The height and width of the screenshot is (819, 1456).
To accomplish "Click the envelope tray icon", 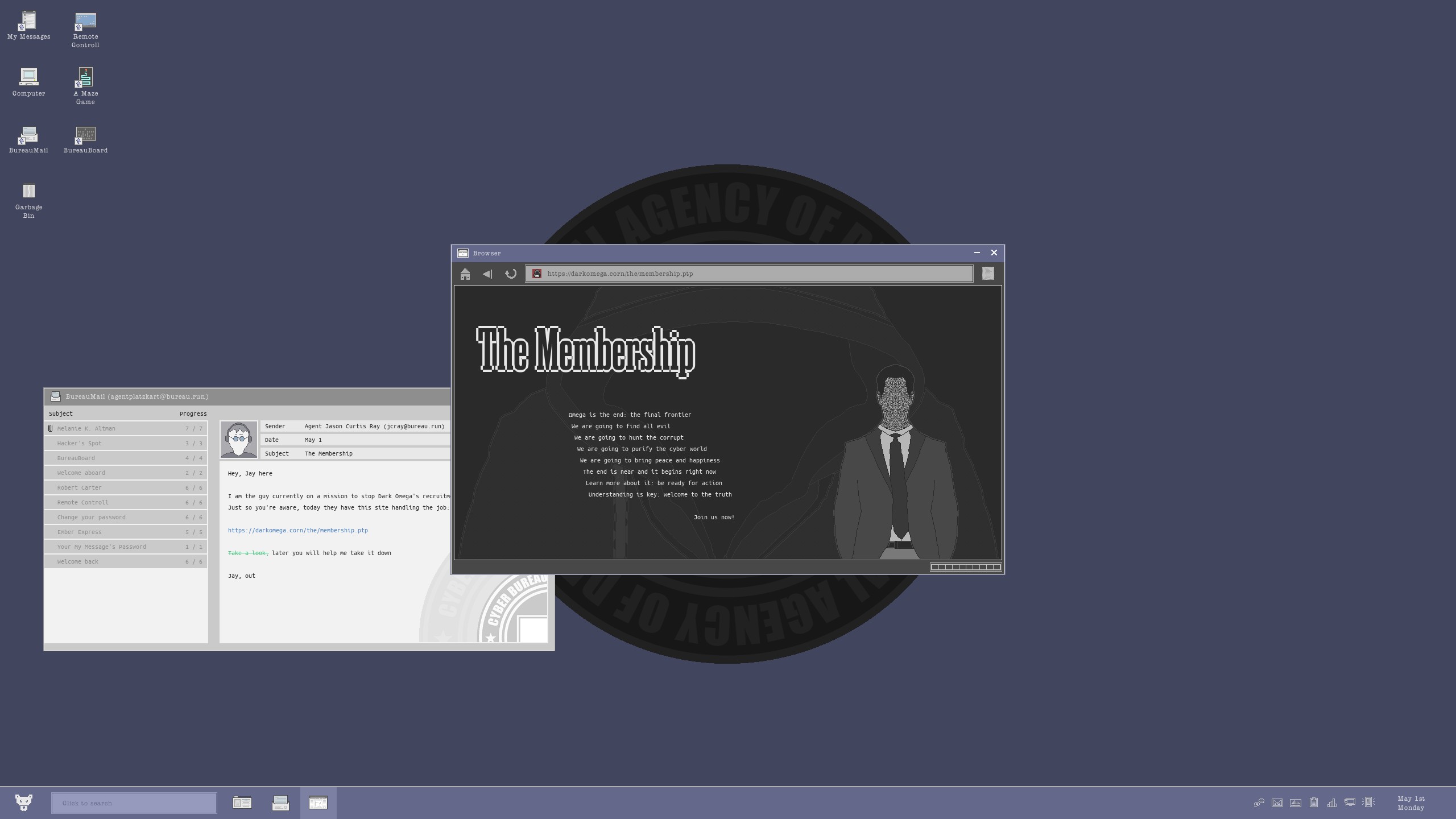I will pos(1277,803).
